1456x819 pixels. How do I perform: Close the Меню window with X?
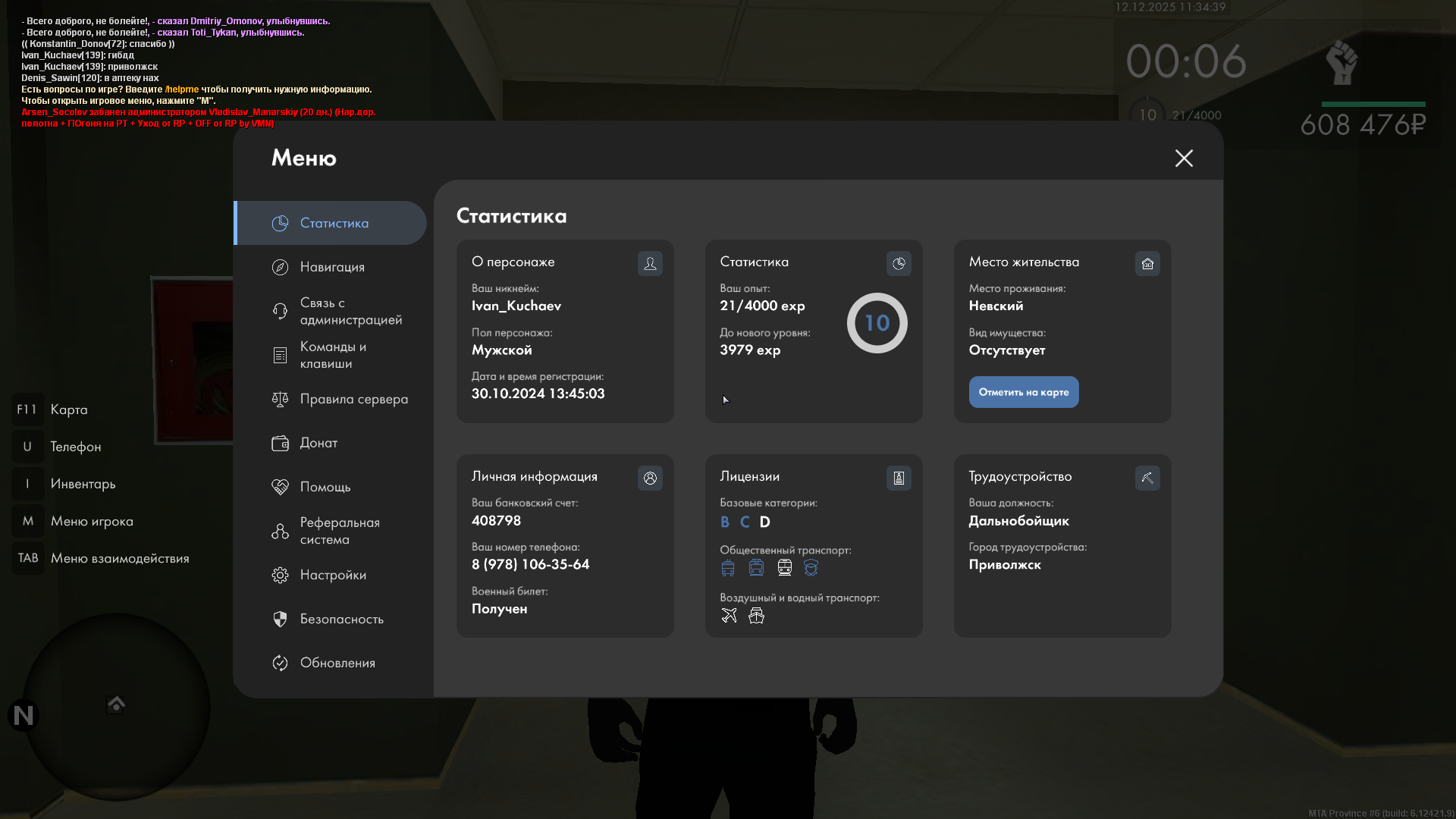point(1184,158)
